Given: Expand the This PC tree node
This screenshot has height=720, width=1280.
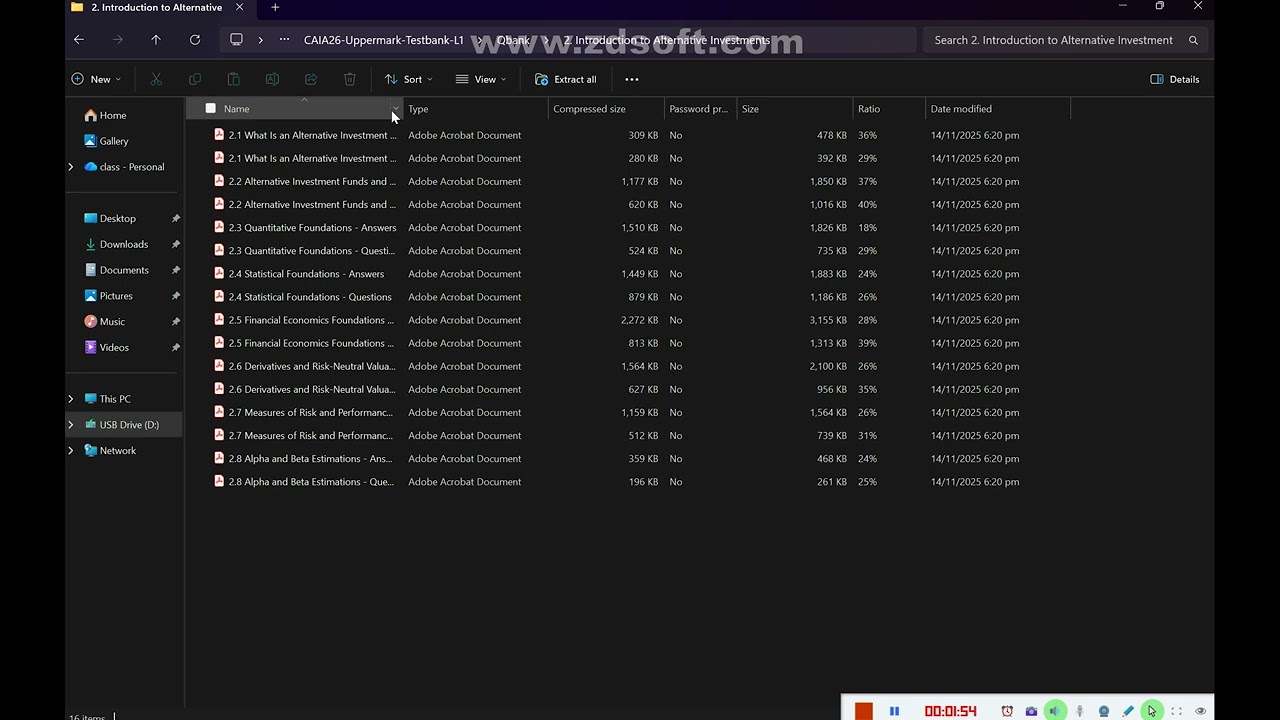Looking at the screenshot, I should (70, 399).
